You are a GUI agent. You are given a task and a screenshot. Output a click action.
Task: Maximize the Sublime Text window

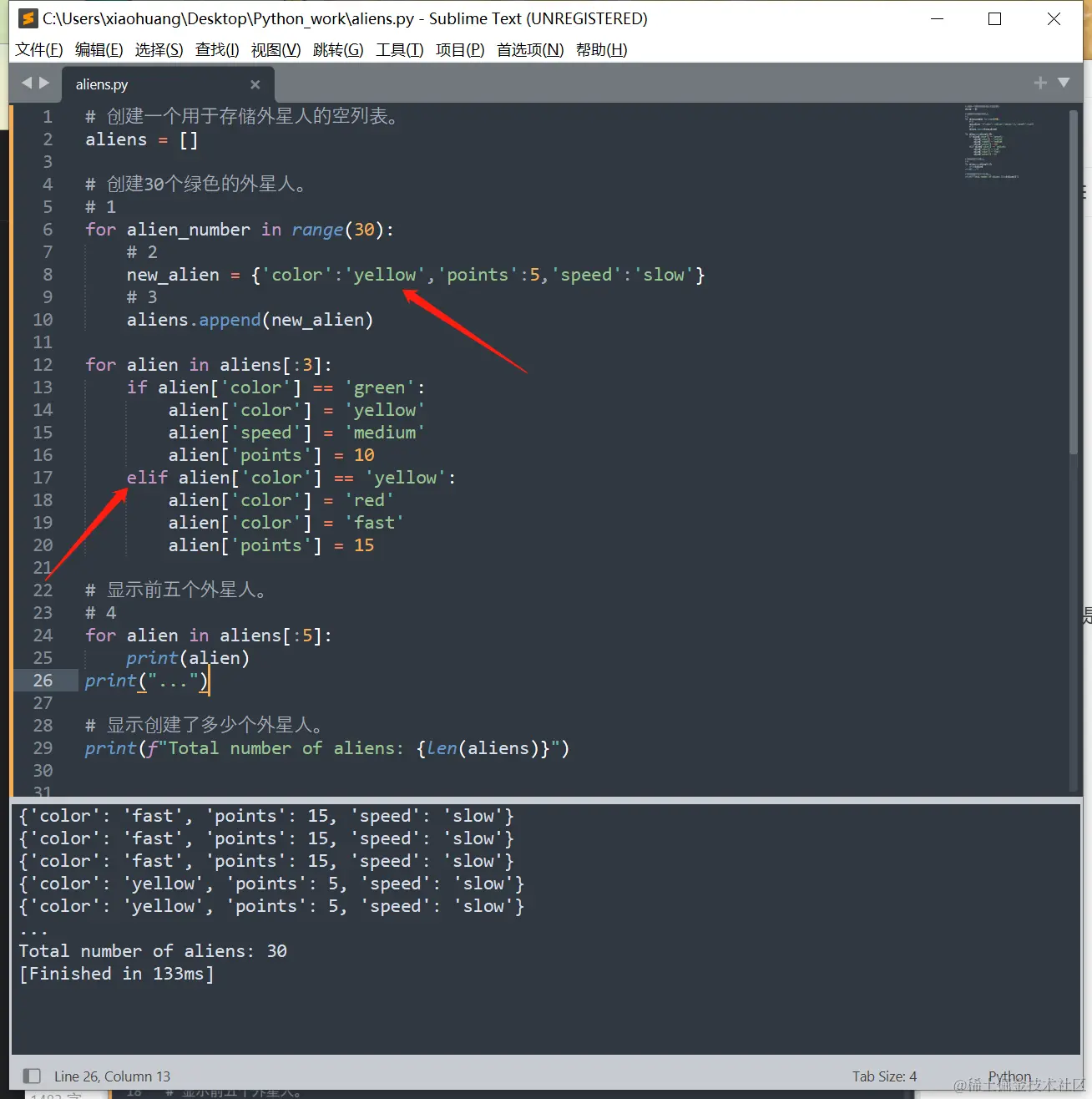click(994, 18)
